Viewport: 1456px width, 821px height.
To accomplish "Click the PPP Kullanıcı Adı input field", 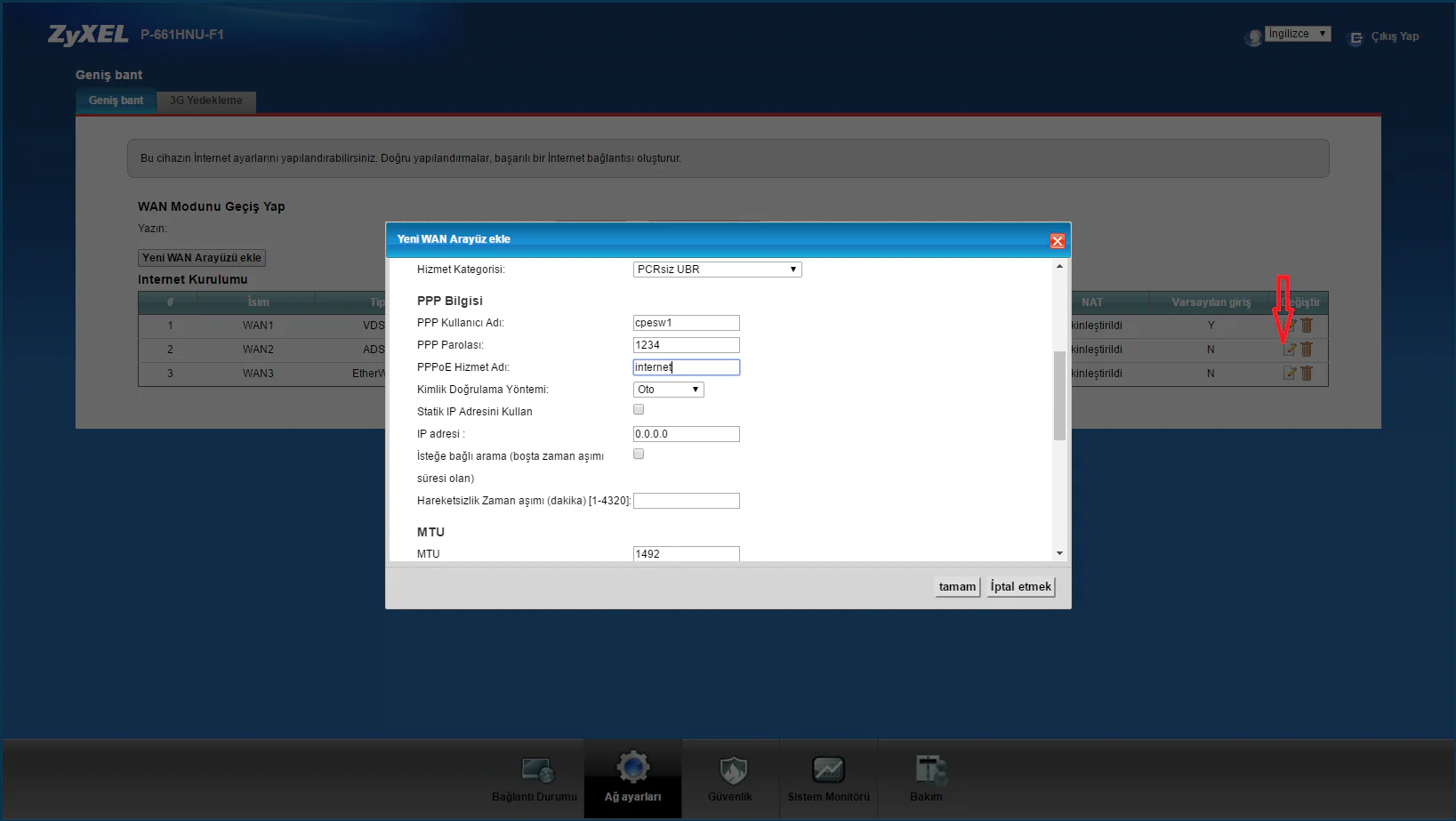I will 686,323.
